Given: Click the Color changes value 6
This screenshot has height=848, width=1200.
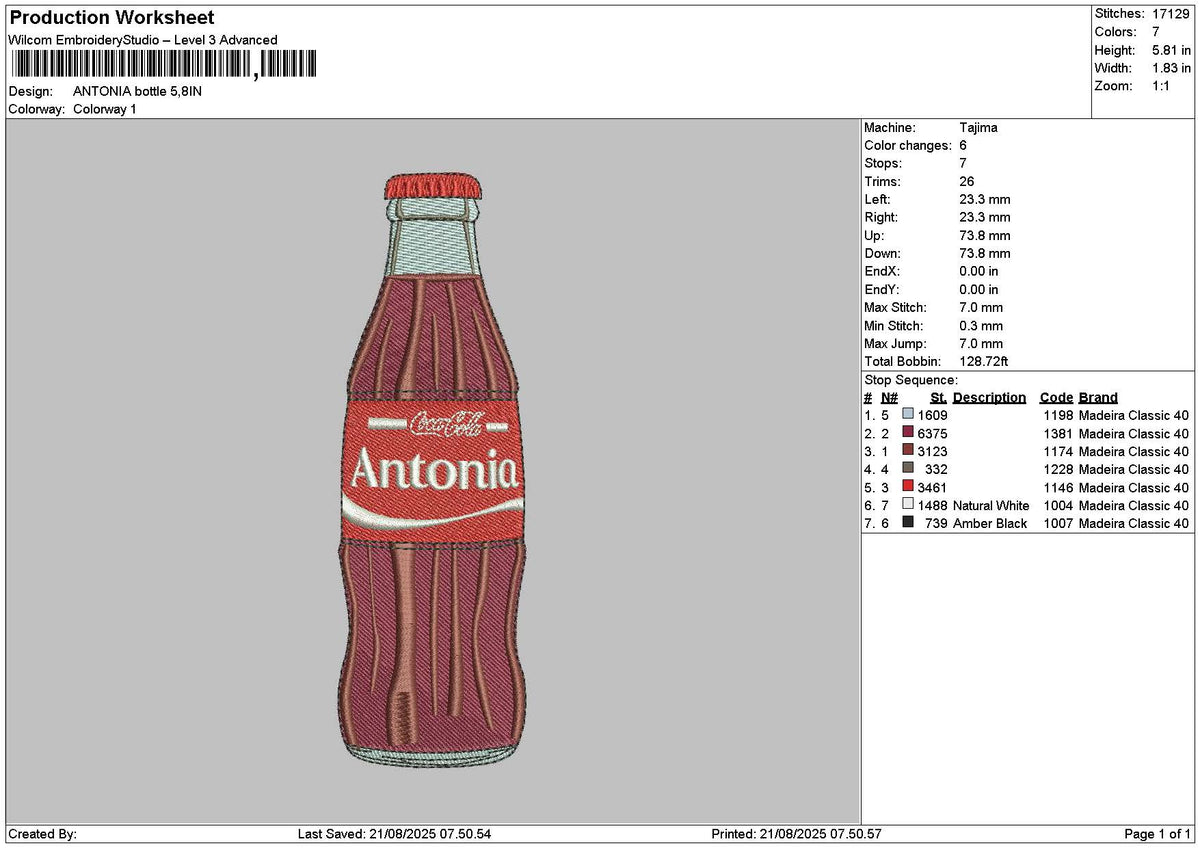Looking at the screenshot, I should point(963,145).
